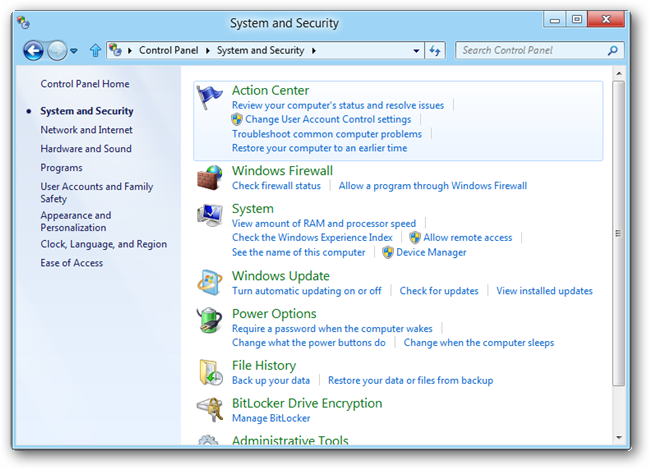Click the File History folder icon

[210, 372]
